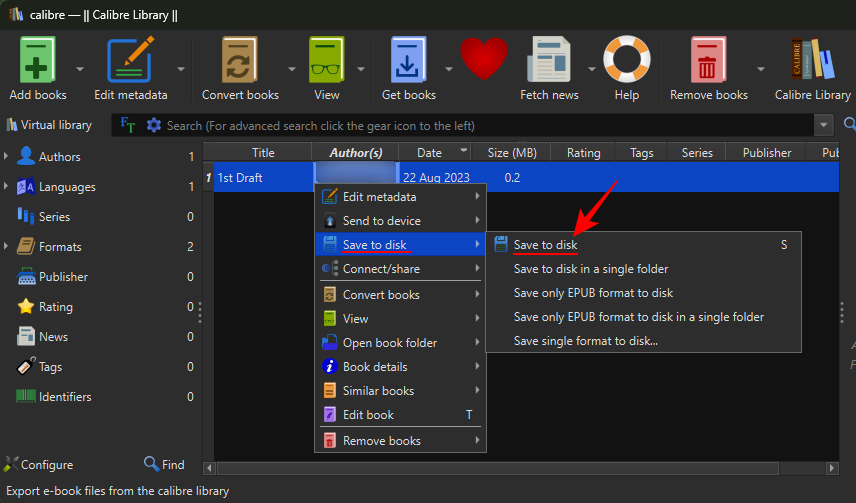Choose Connect/share in context menu
Viewport: 856px width, 503px height.
(x=401, y=269)
